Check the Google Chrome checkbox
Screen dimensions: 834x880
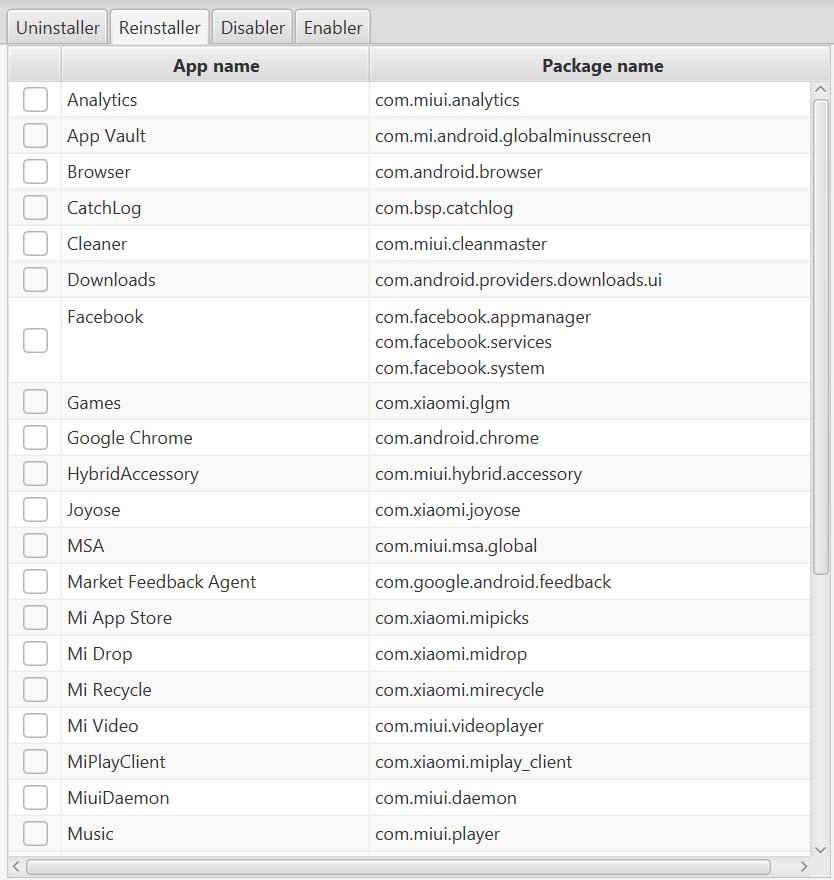tap(35, 438)
